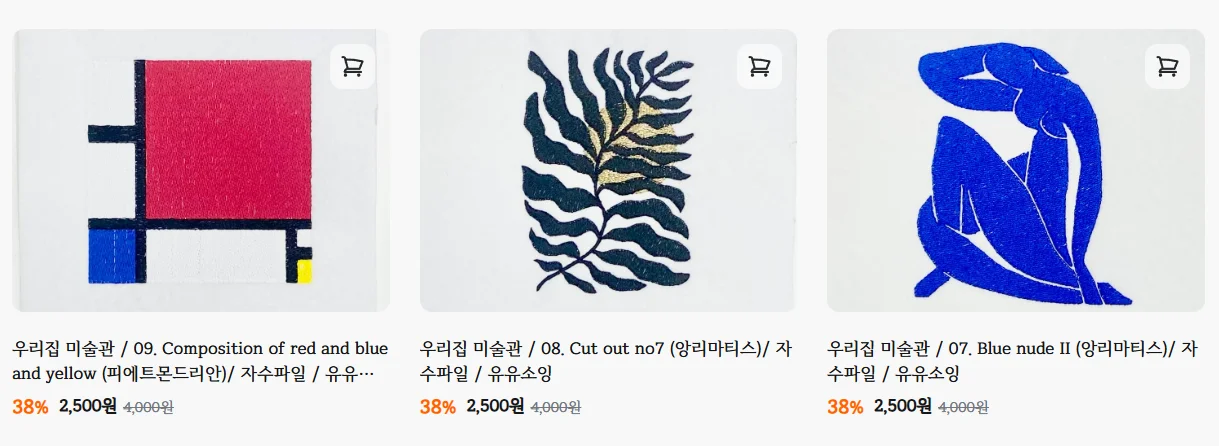
Task: Select the 2,500원 price of Mondrian item
Action: [88, 406]
